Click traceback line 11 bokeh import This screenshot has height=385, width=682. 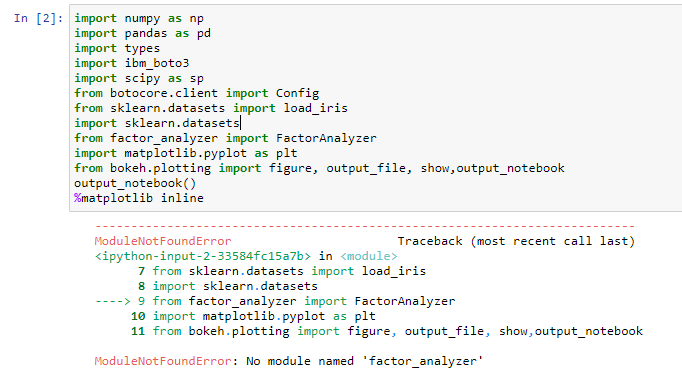tap(387, 331)
